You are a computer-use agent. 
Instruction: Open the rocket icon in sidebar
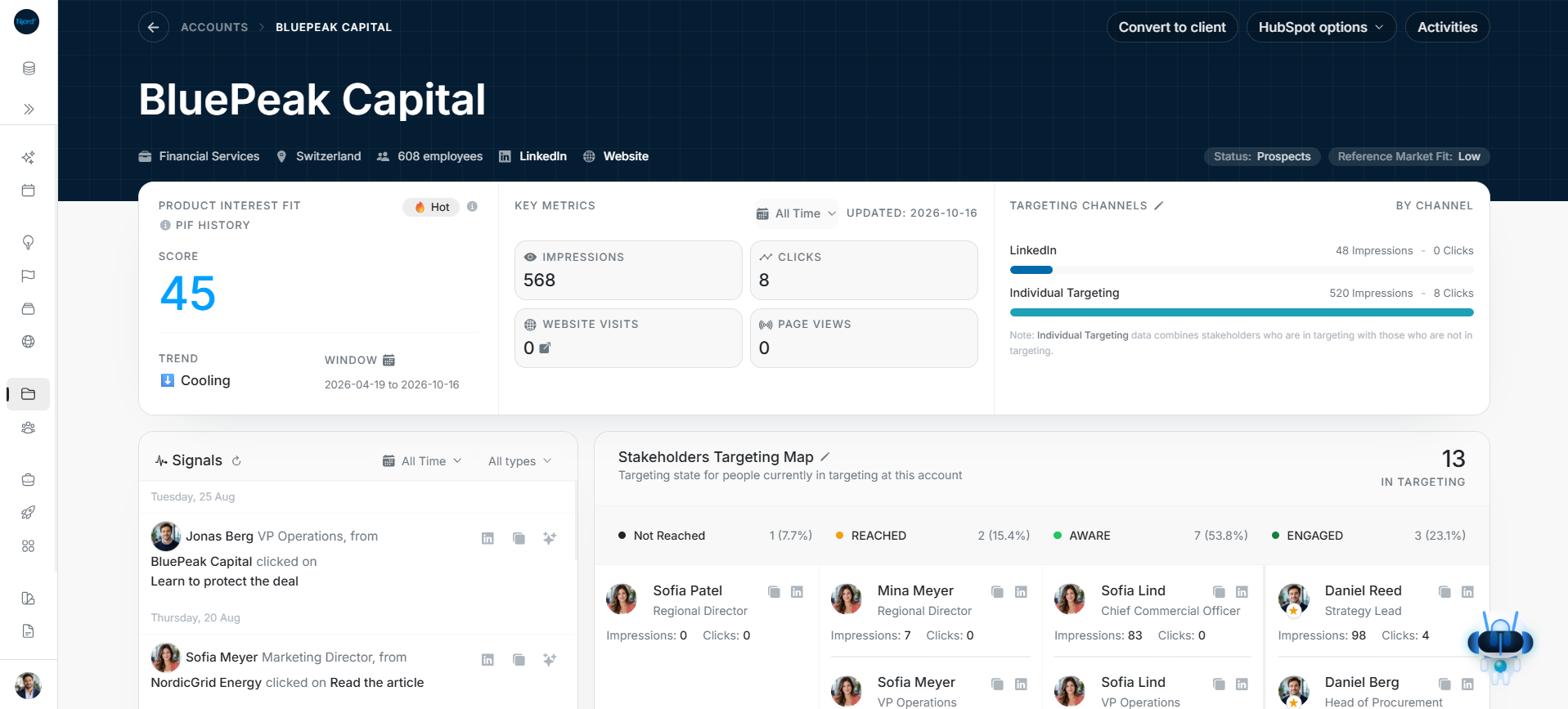29,513
